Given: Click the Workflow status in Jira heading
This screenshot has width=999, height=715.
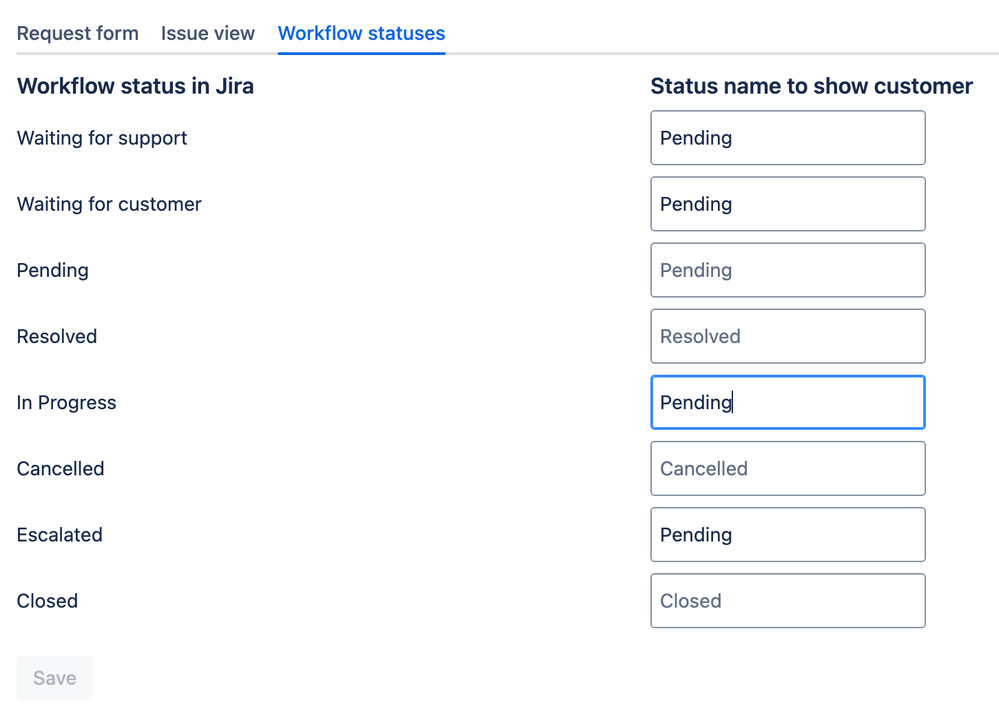Looking at the screenshot, I should 136,86.
